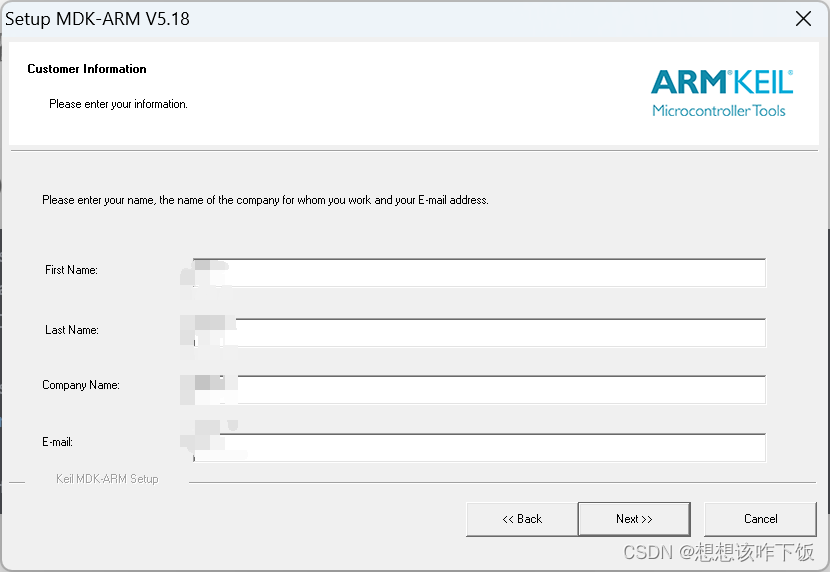The width and height of the screenshot is (830, 572).
Task: Proceed with the Next >> button
Action: (634, 519)
